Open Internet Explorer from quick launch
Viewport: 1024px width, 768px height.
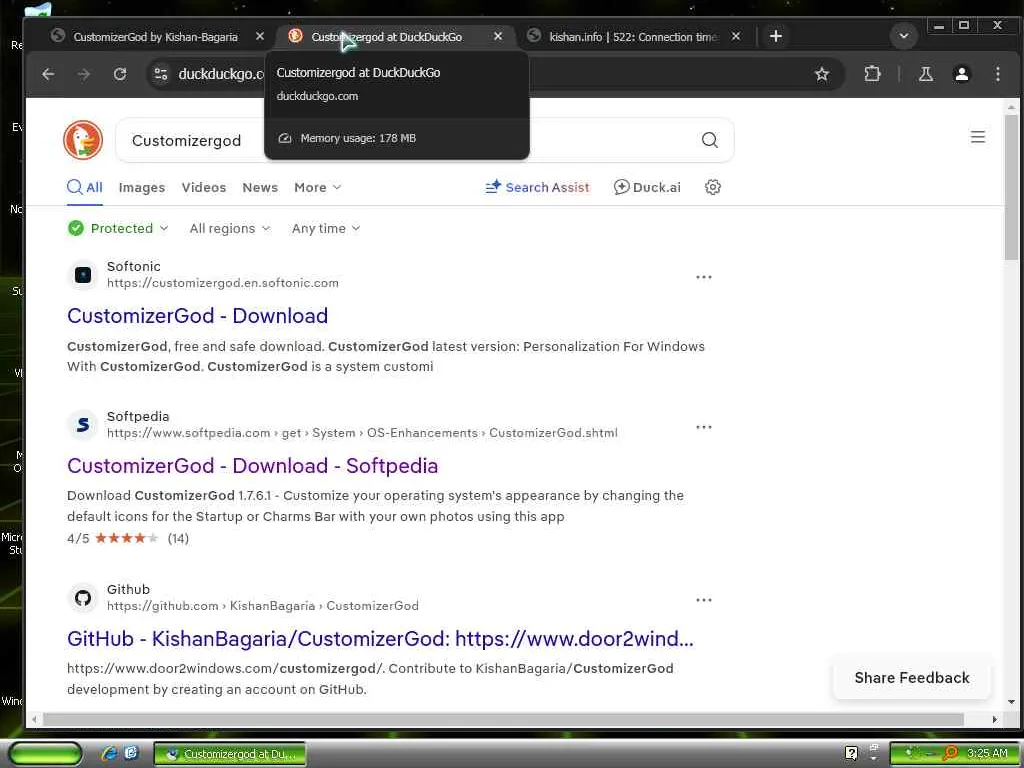point(109,754)
